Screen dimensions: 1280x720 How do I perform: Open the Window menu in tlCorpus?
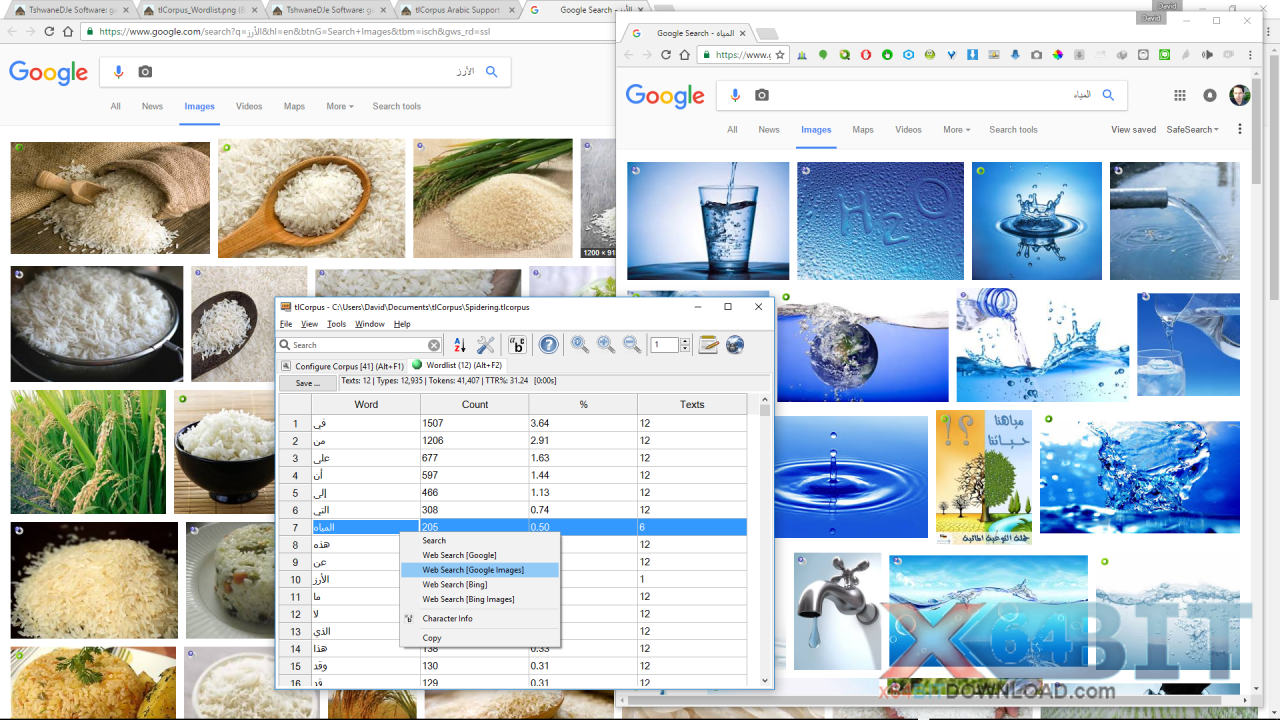pos(370,324)
